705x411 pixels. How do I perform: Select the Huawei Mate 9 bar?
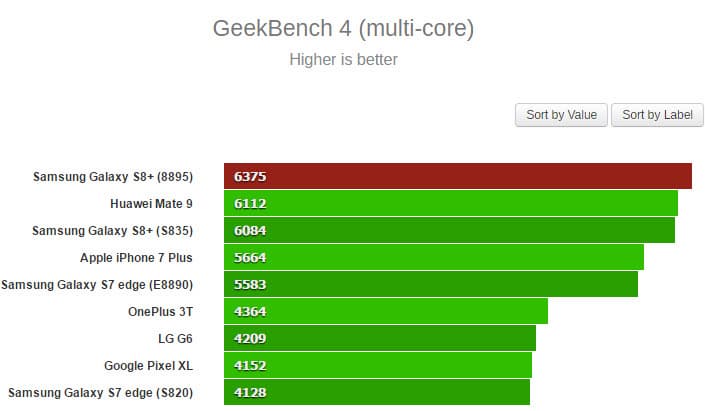tap(451, 204)
